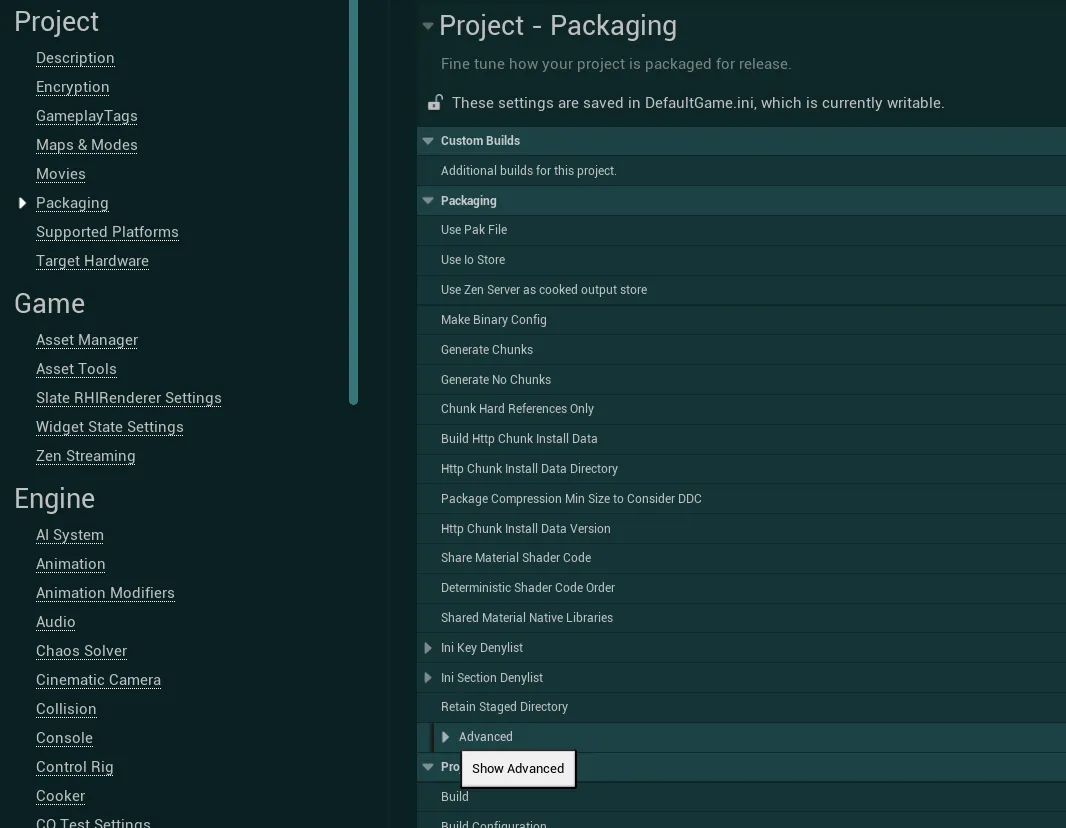Open Audio engine settings

pos(56,622)
